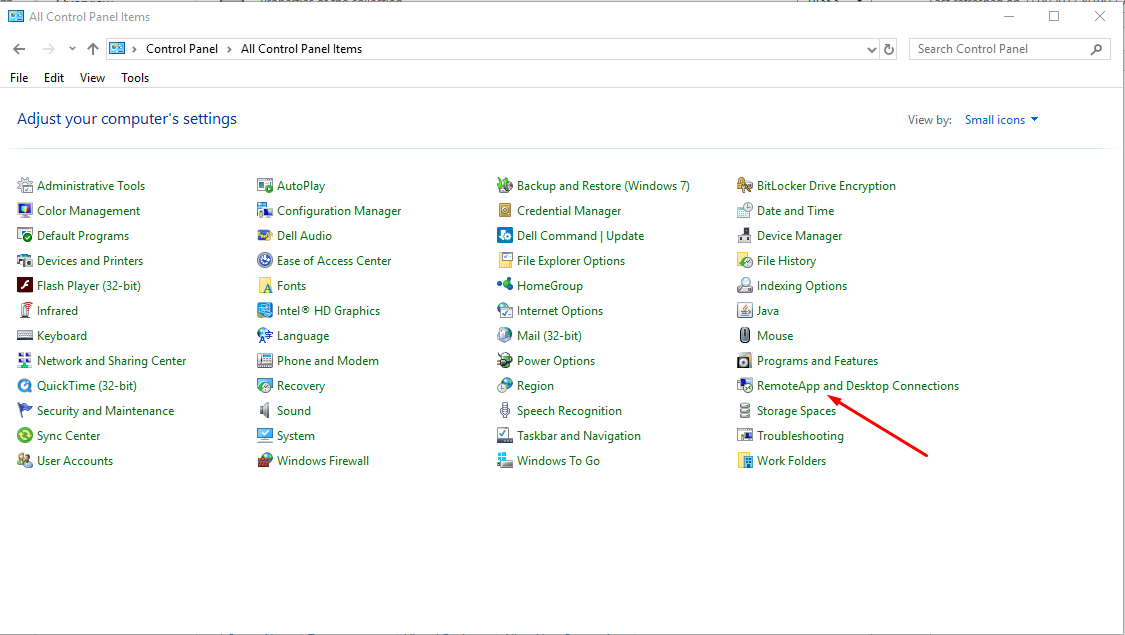Open RemoteApp and Desktop Connections link
This screenshot has width=1125, height=635.
pyautogui.click(x=857, y=386)
